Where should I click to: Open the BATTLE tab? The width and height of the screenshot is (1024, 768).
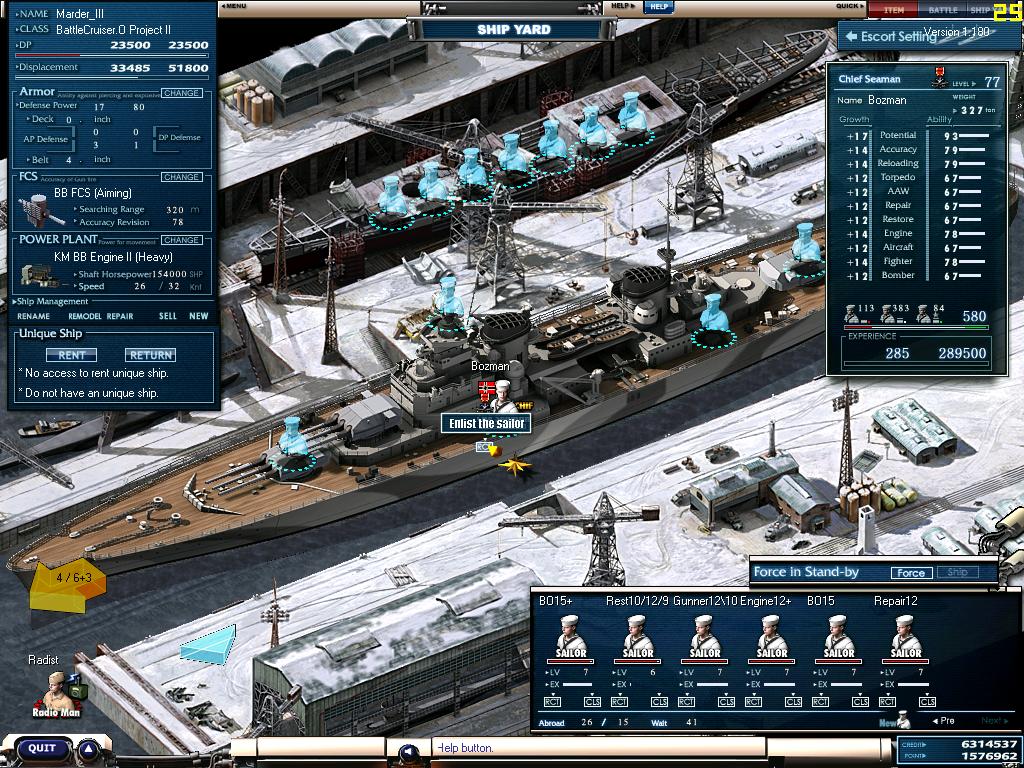[x=942, y=10]
